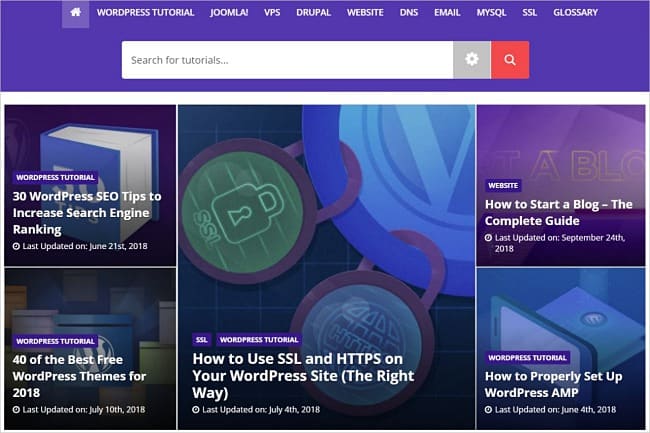Open the Glossary menu item

coord(575,12)
